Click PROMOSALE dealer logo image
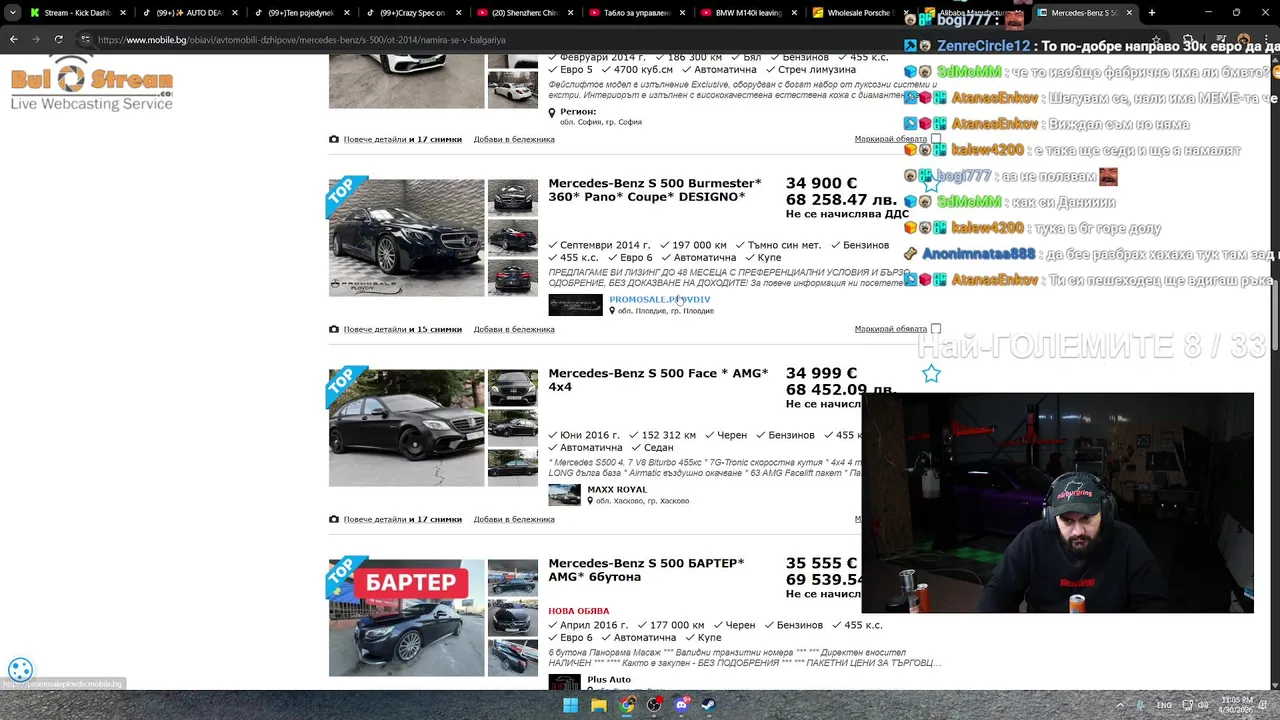Image resolution: width=1280 pixels, height=720 pixels. 575,304
